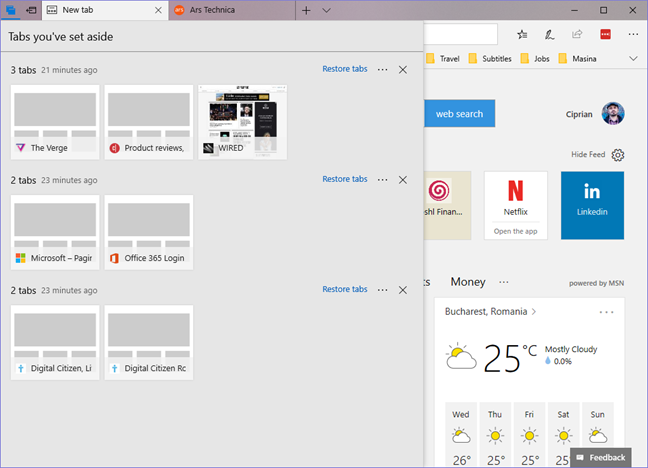Screen dimensions: 648x468
Task: Remove the Digital Citizen tabs group
Action: (403, 290)
